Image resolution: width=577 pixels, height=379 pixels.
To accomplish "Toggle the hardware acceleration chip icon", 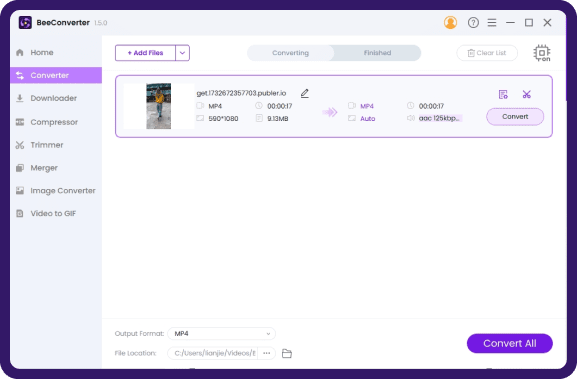I will 542,53.
